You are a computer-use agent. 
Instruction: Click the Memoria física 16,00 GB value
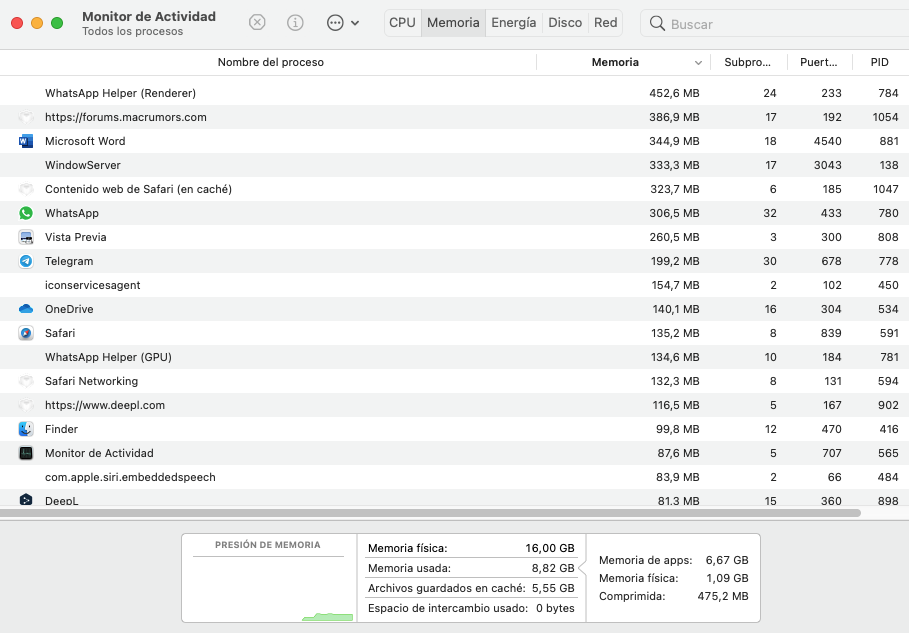(x=550, y=548)
